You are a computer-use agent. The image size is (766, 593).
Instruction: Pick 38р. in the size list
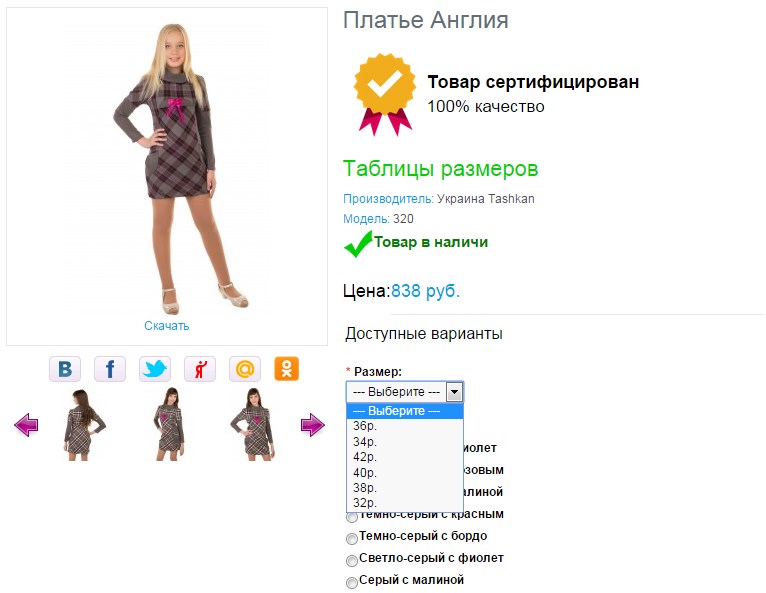[x=404, y=487]
